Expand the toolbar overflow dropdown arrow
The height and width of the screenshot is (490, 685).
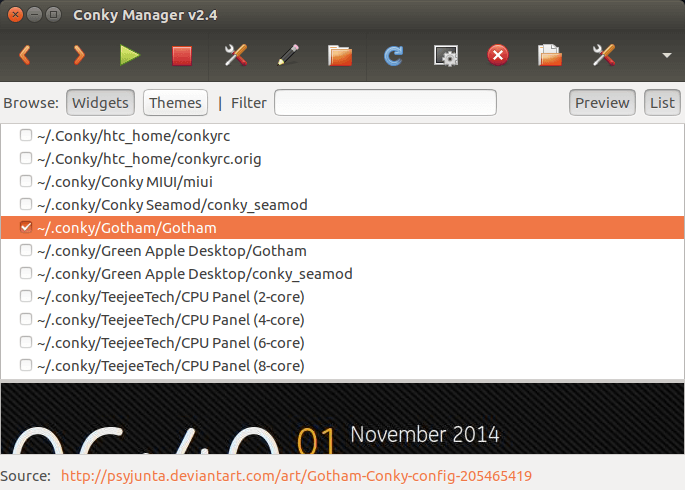[666, 56]
